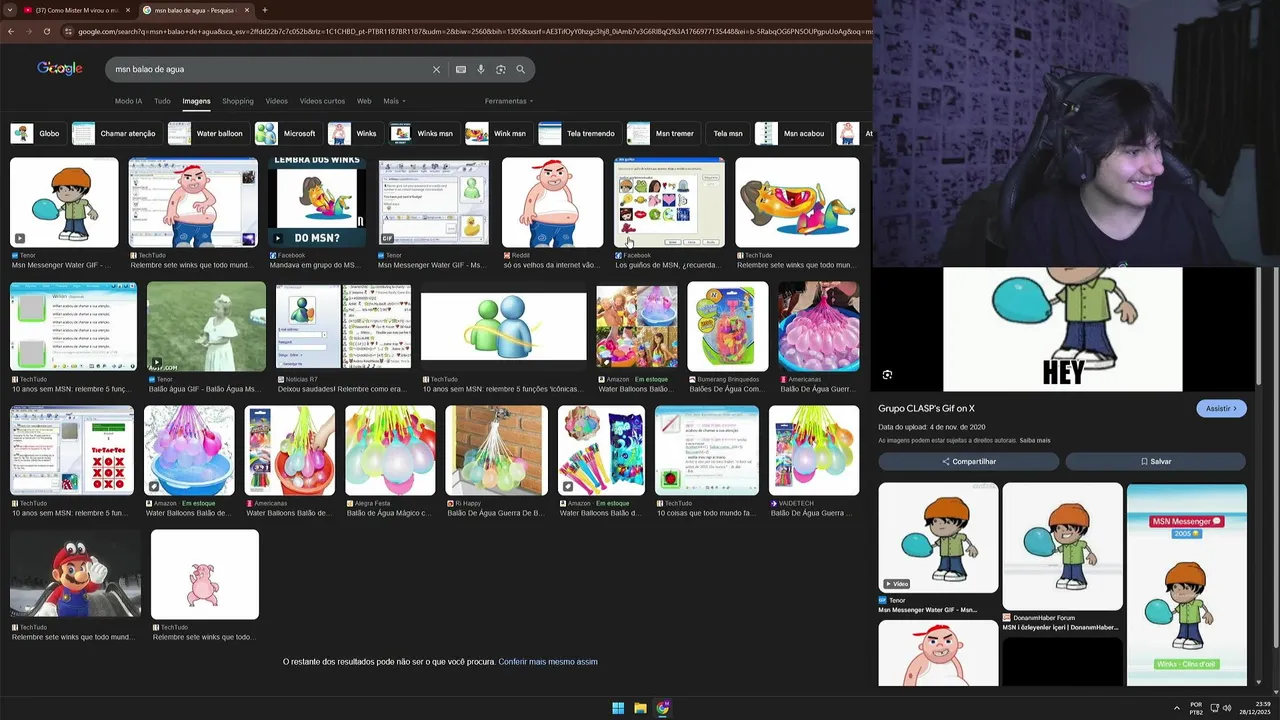Click 'Saiba mais' copyright link

point(1035,440)
